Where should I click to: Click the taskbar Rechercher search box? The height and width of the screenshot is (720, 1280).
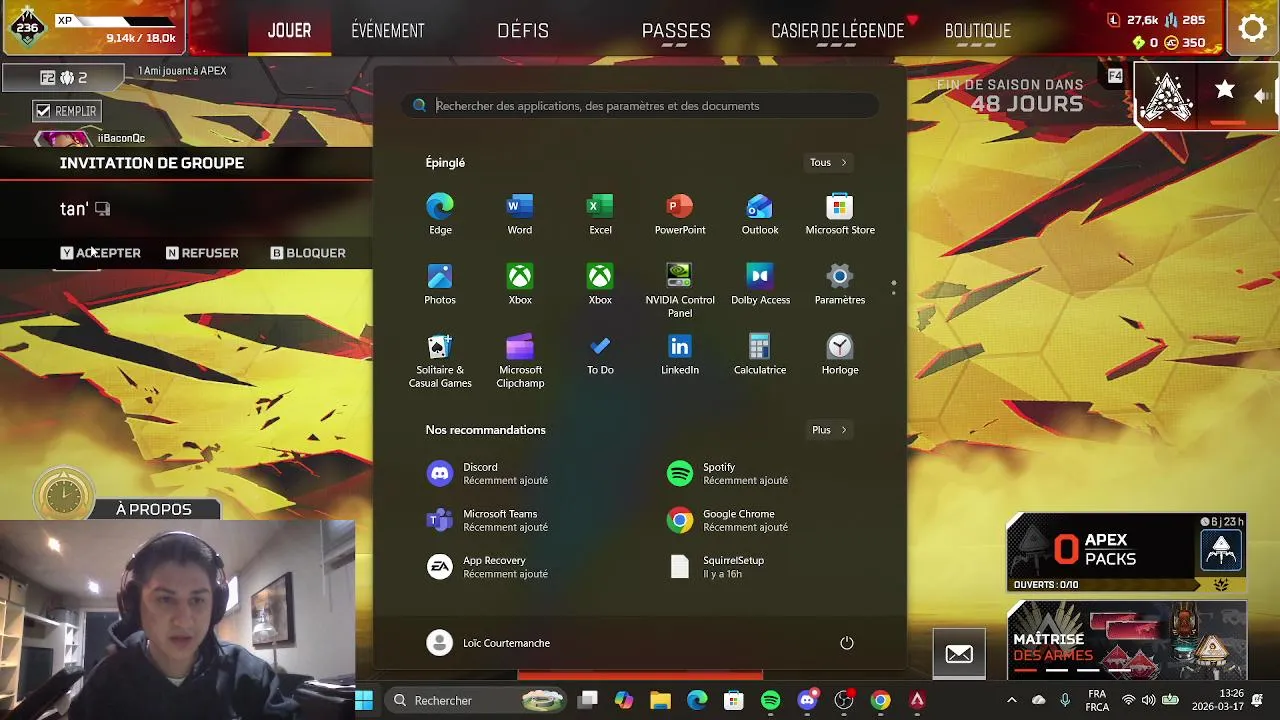tap(474, 700)
